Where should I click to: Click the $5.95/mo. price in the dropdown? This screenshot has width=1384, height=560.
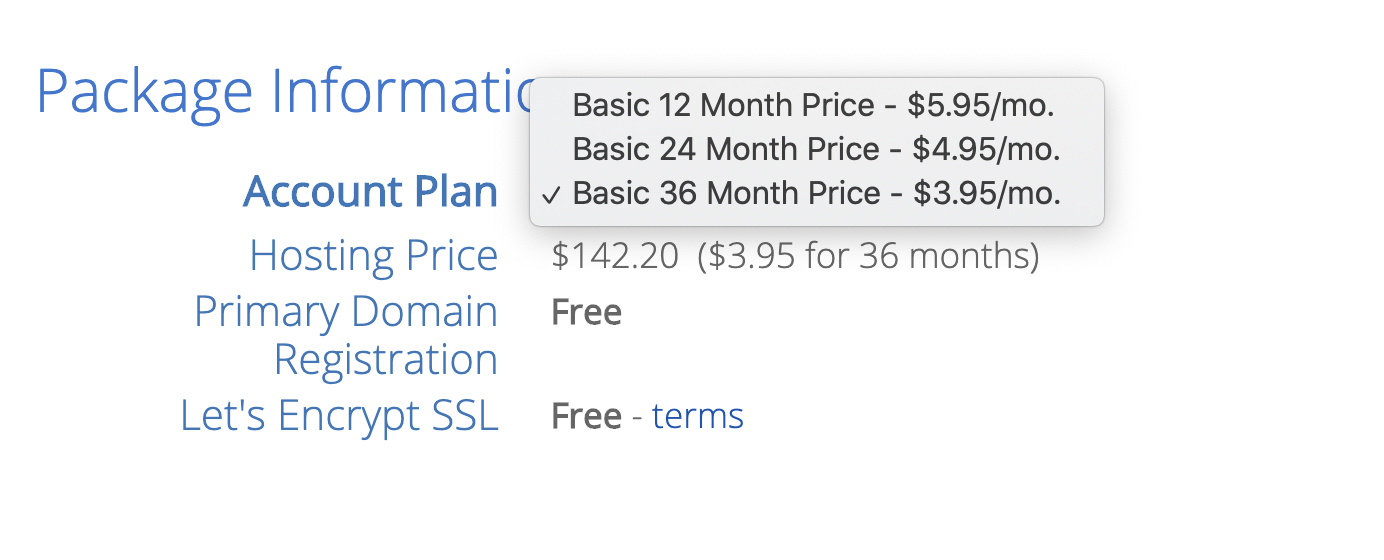click(981, 105)
